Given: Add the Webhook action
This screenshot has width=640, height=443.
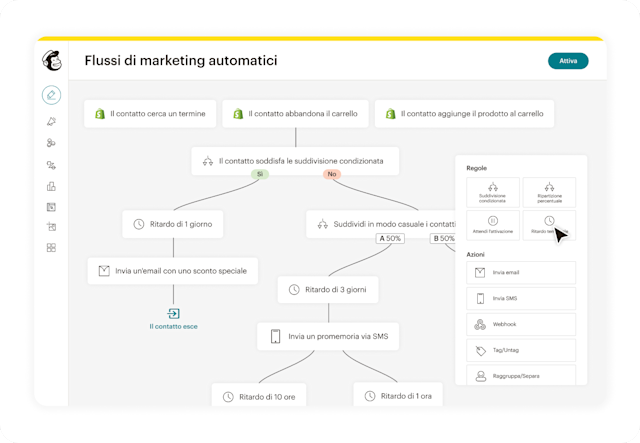Looking at the screenshot, I should click(x=520, y=324).
